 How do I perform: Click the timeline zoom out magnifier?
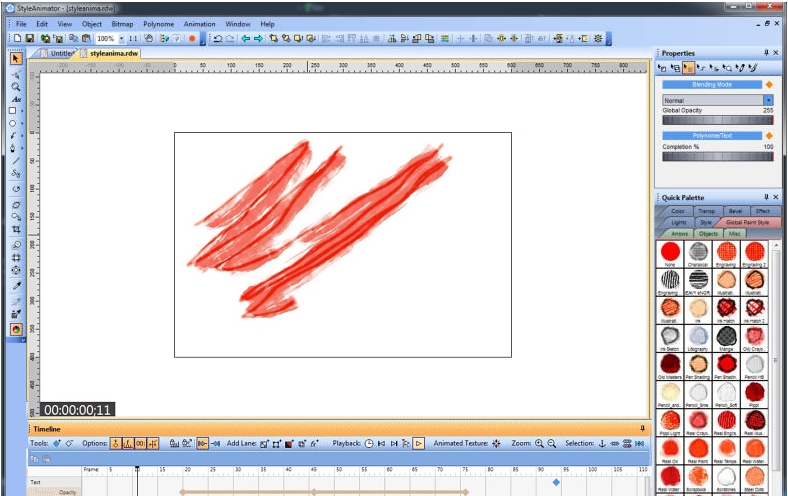point(551,443)
